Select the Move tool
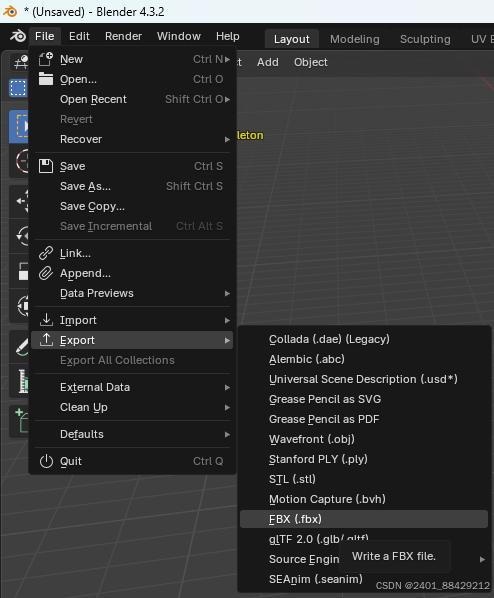 19,201
